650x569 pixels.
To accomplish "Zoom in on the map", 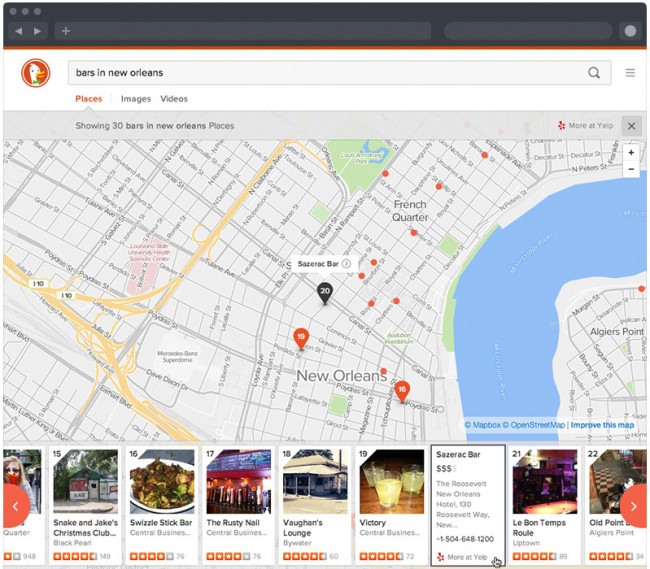I will (x=631, y=153).
